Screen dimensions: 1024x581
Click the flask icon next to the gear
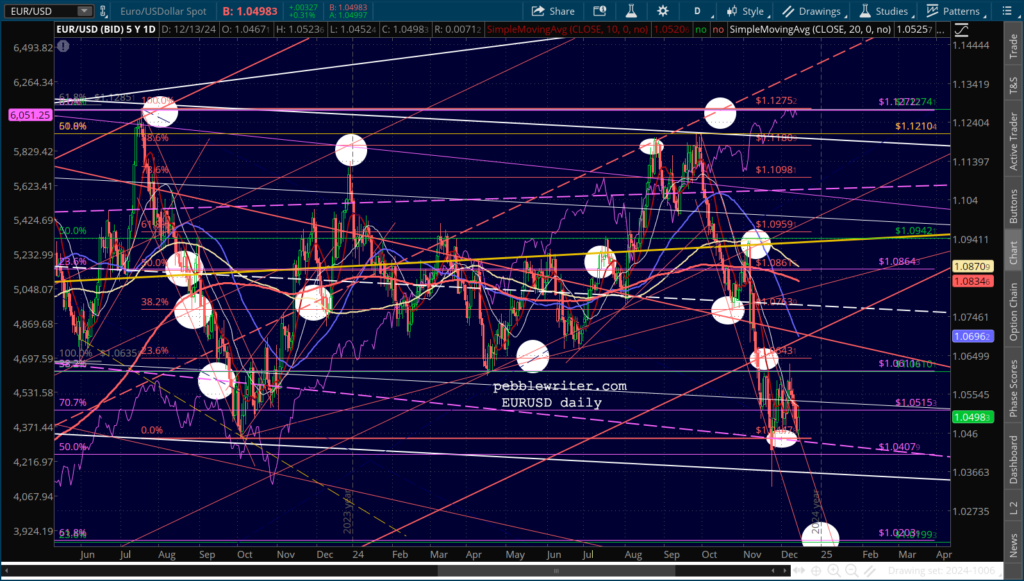tap(631, 11)
